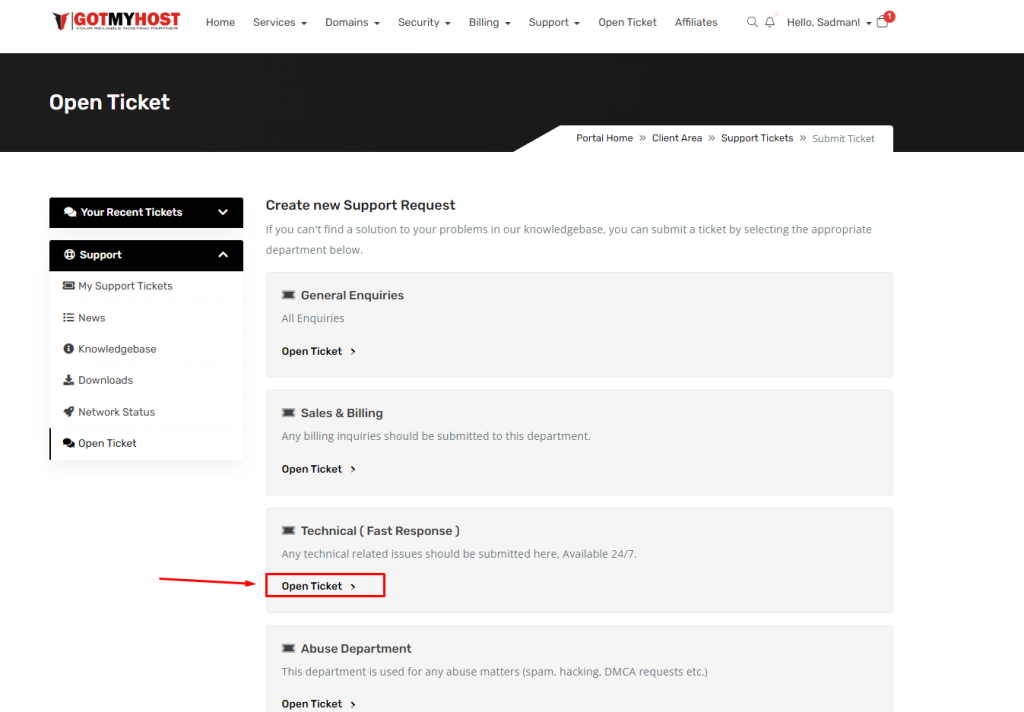Open the shopping cart icon
This screenshot has width=1024, height=712.
click(x=882, y=22)
